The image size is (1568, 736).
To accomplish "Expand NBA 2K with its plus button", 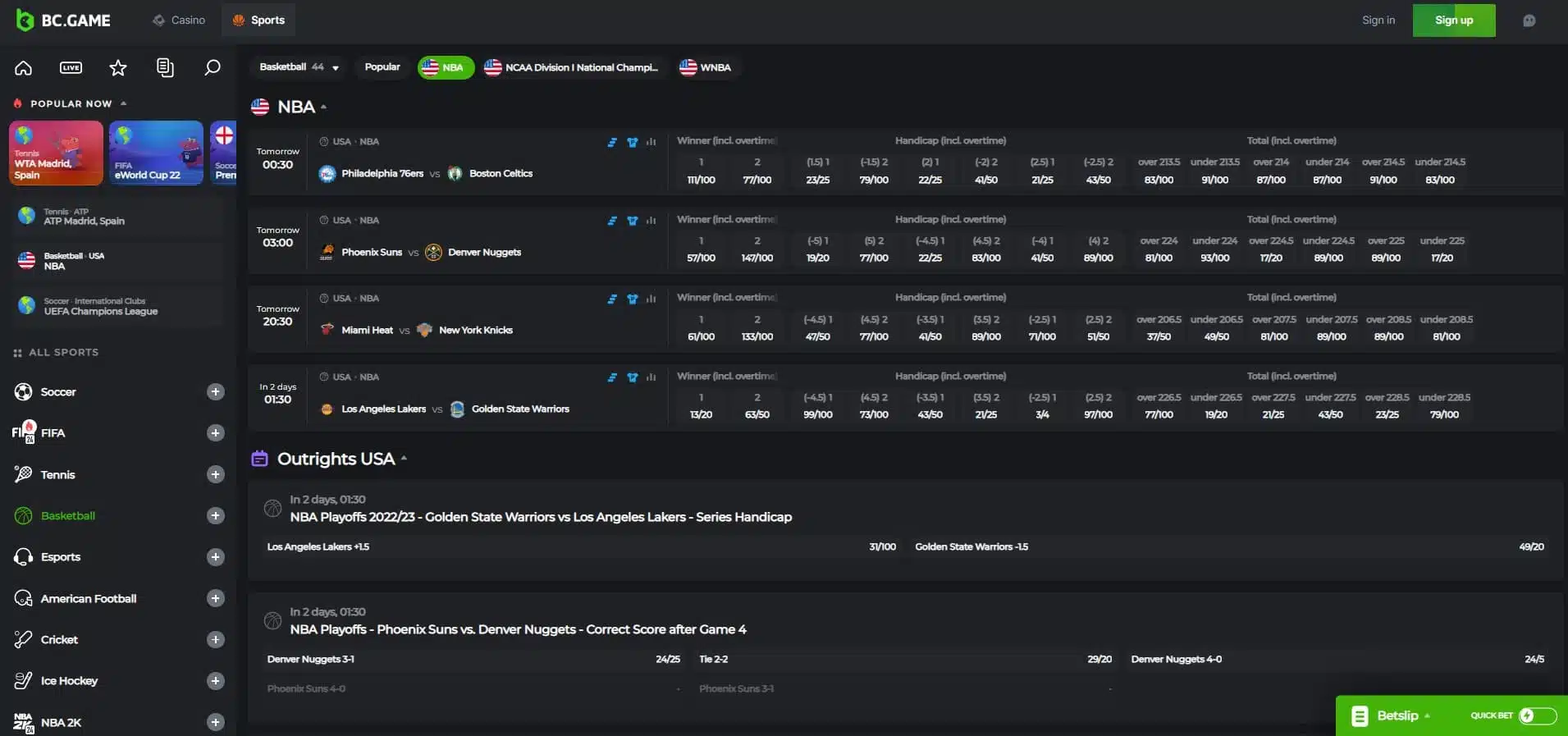I will click(x=216, y=722).
